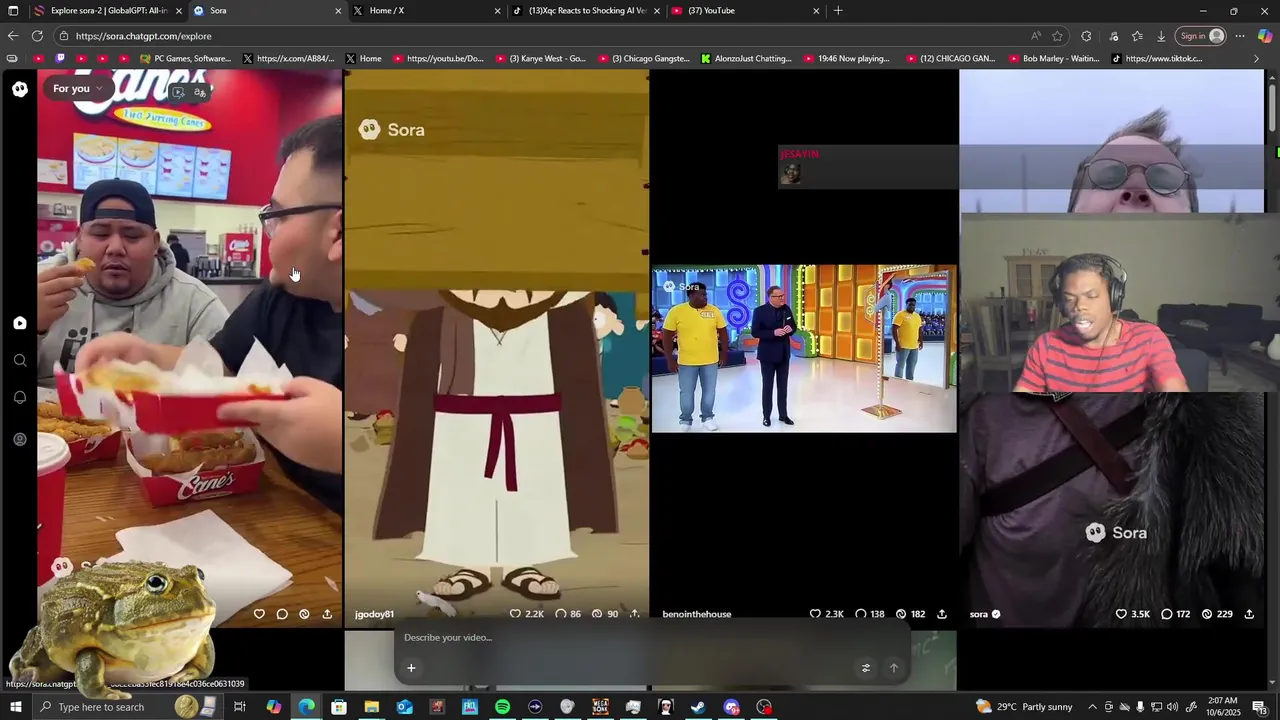Image resolution: width=1280 pixels, height=720 pixels.
Task: Open the Sora logo home icon
Action: [x=20, y=89]
